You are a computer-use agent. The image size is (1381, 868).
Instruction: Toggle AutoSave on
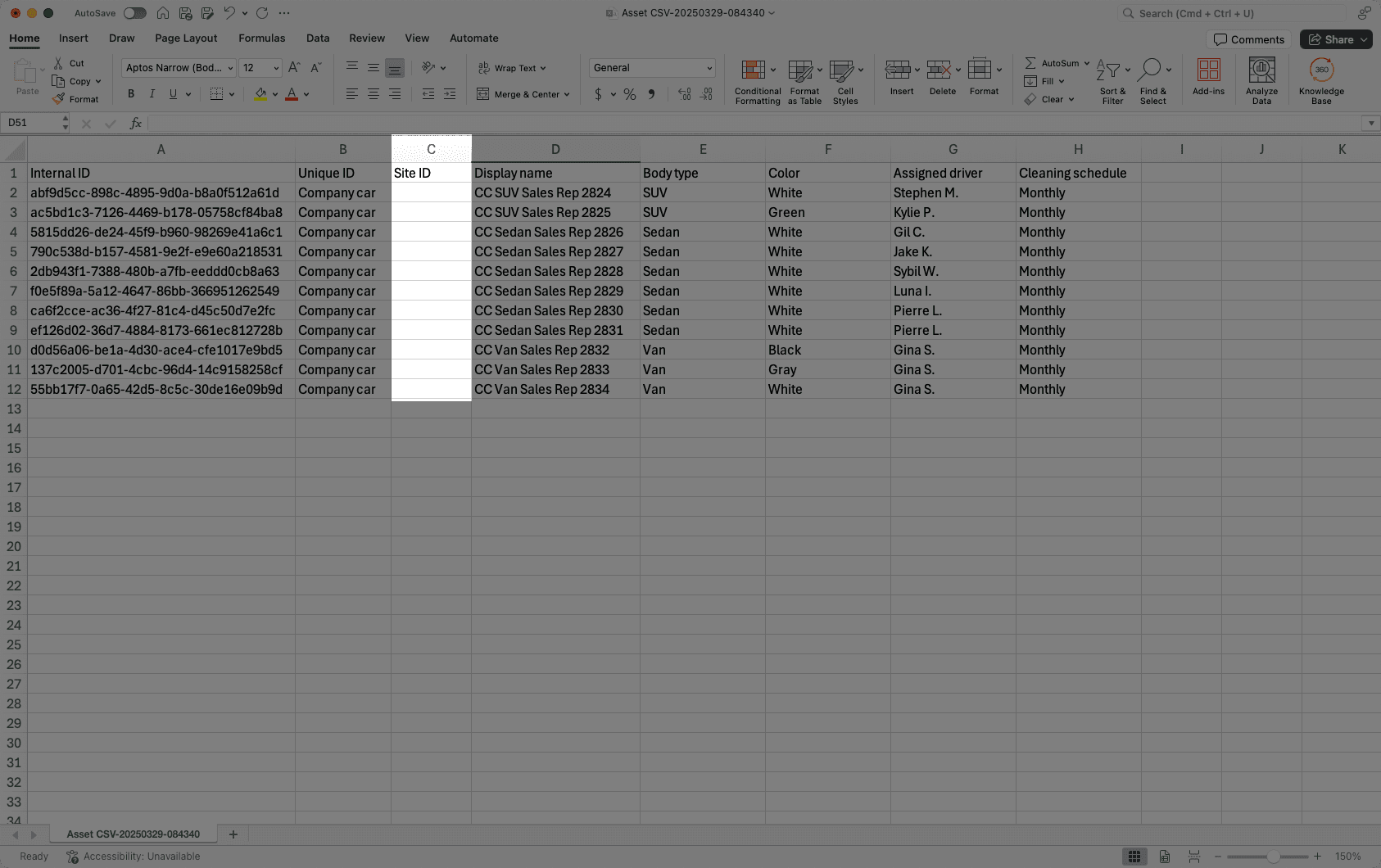(134, 12)
